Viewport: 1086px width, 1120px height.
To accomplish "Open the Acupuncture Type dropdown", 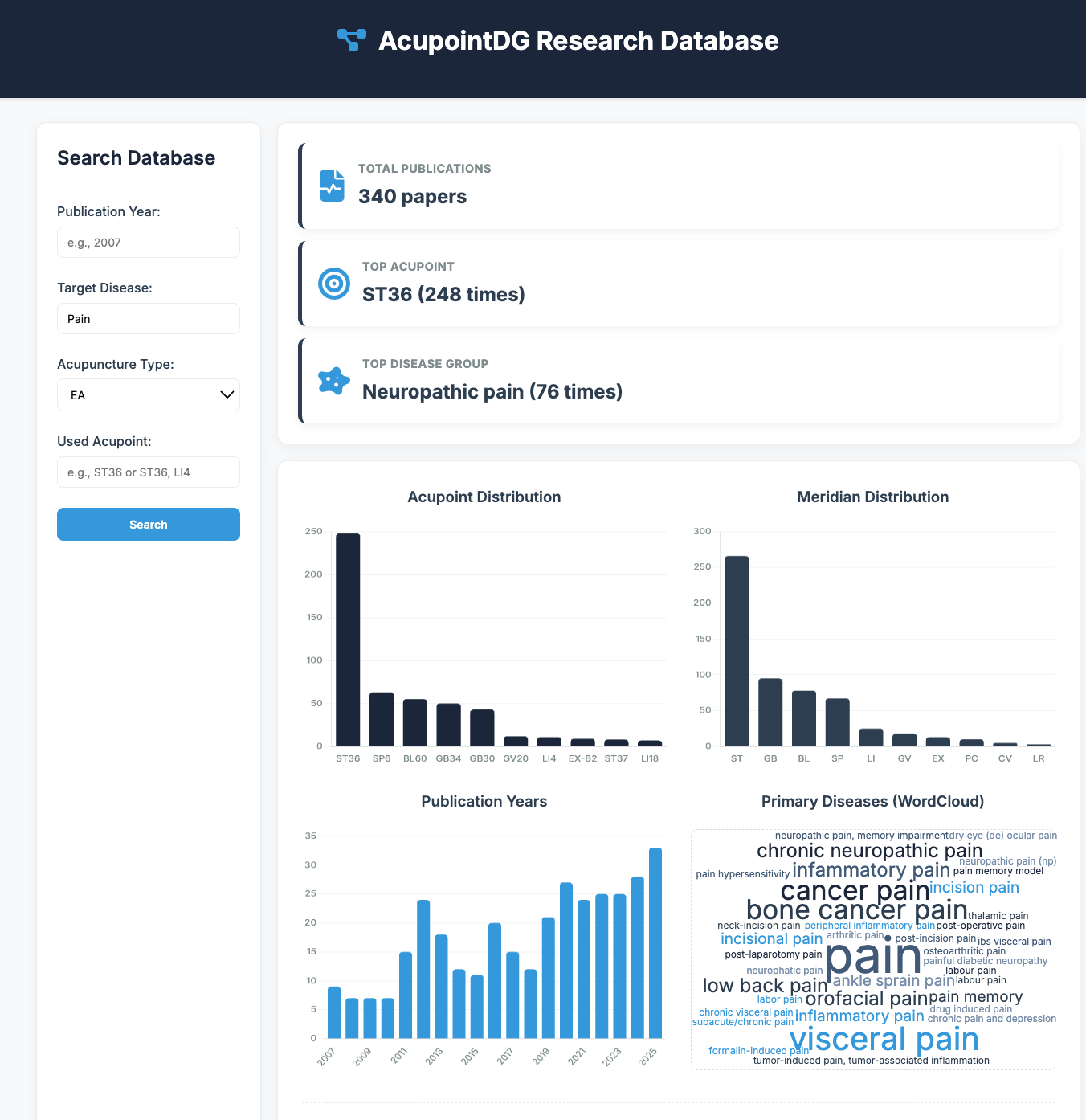I will point(148,395).
